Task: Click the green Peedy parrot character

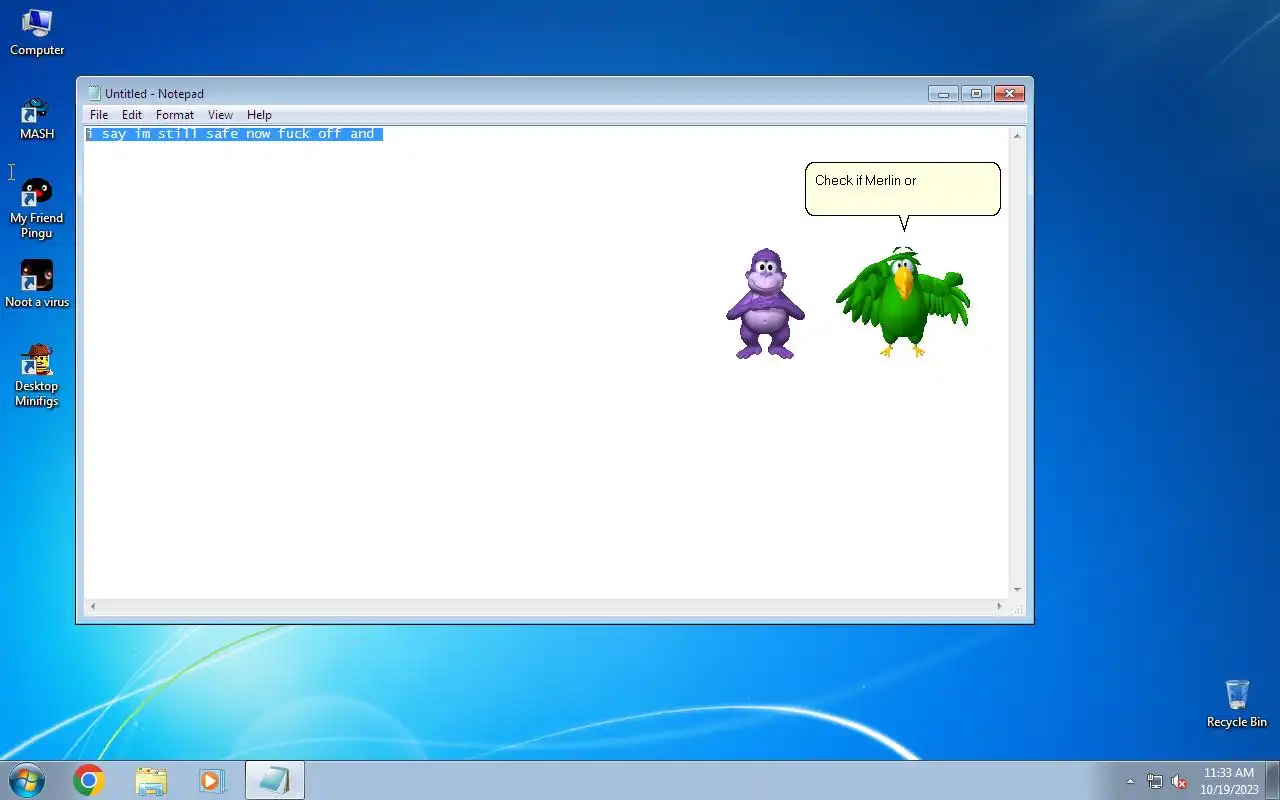Action: click(903, 302)
